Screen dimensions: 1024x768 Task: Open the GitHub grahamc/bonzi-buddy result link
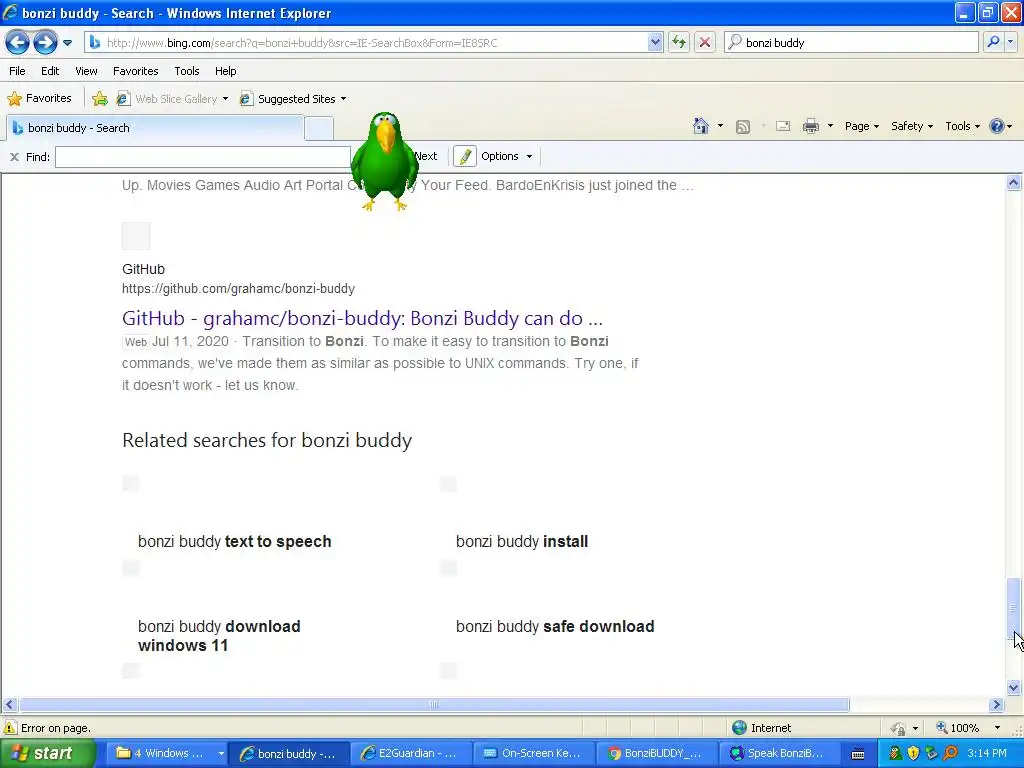(x=362, y=318)
